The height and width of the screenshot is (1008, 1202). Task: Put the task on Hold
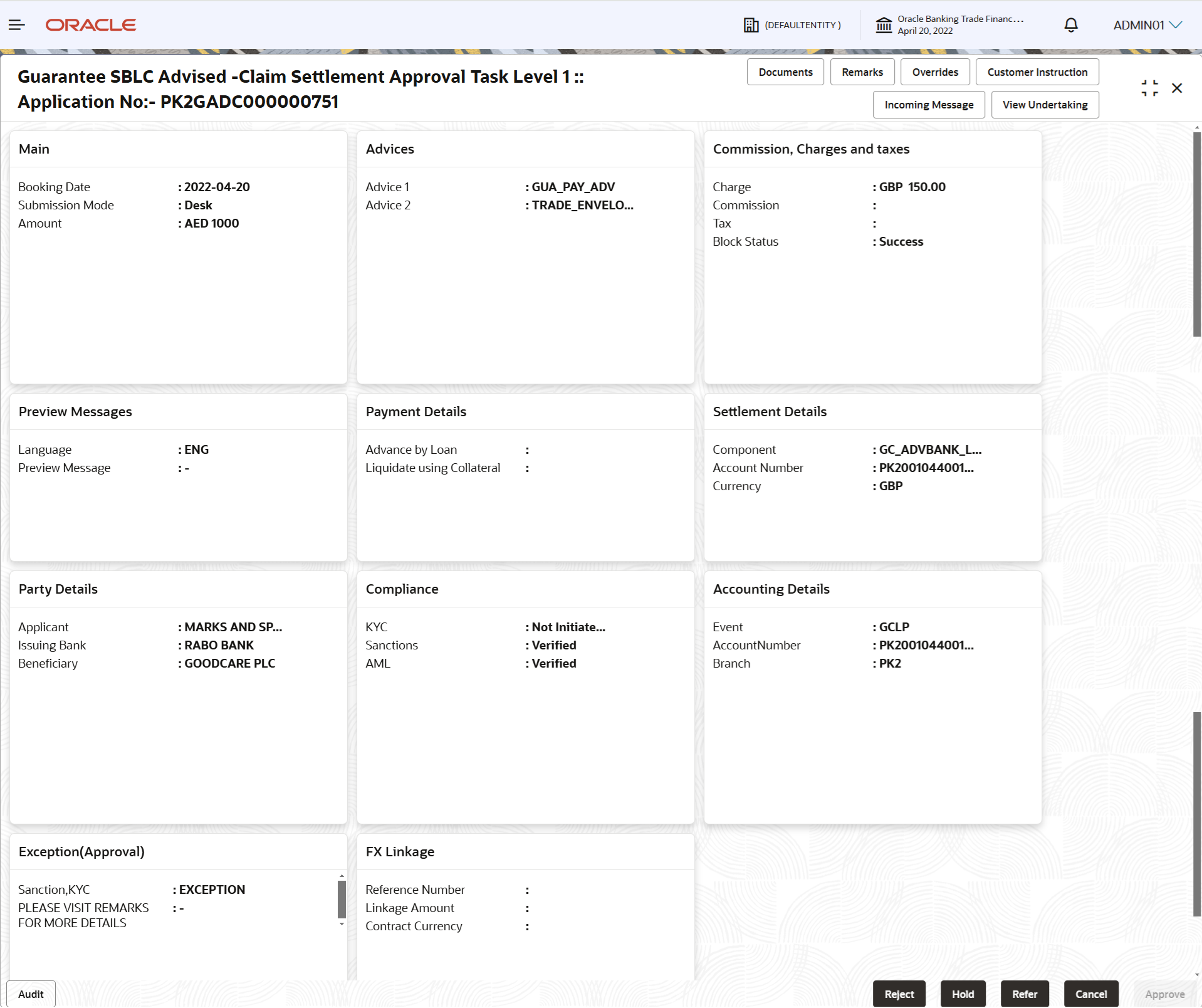pyautogui.click(x=963, y=994)
